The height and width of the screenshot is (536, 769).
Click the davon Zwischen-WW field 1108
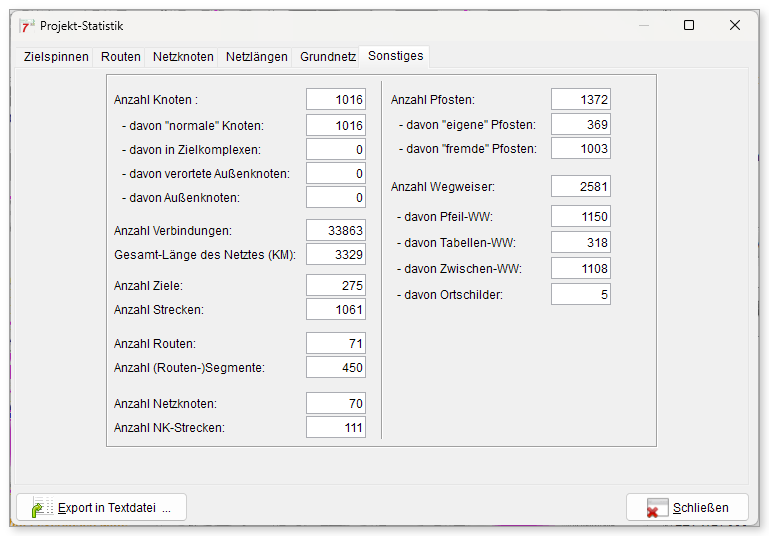pos(581,268)
